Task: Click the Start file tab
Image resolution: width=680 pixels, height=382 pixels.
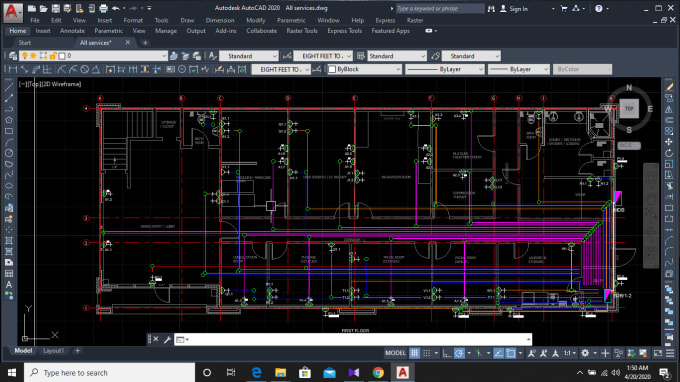Action: (25, 42)
